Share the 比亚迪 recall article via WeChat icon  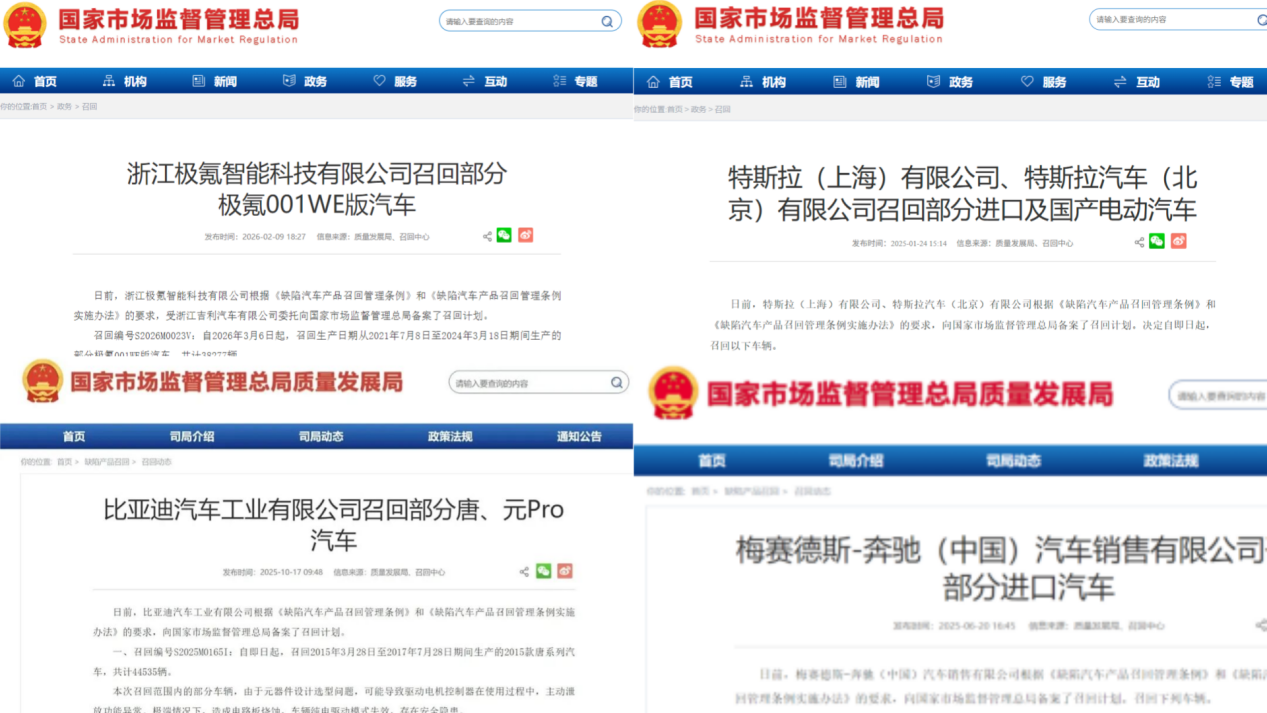(543, 571)
